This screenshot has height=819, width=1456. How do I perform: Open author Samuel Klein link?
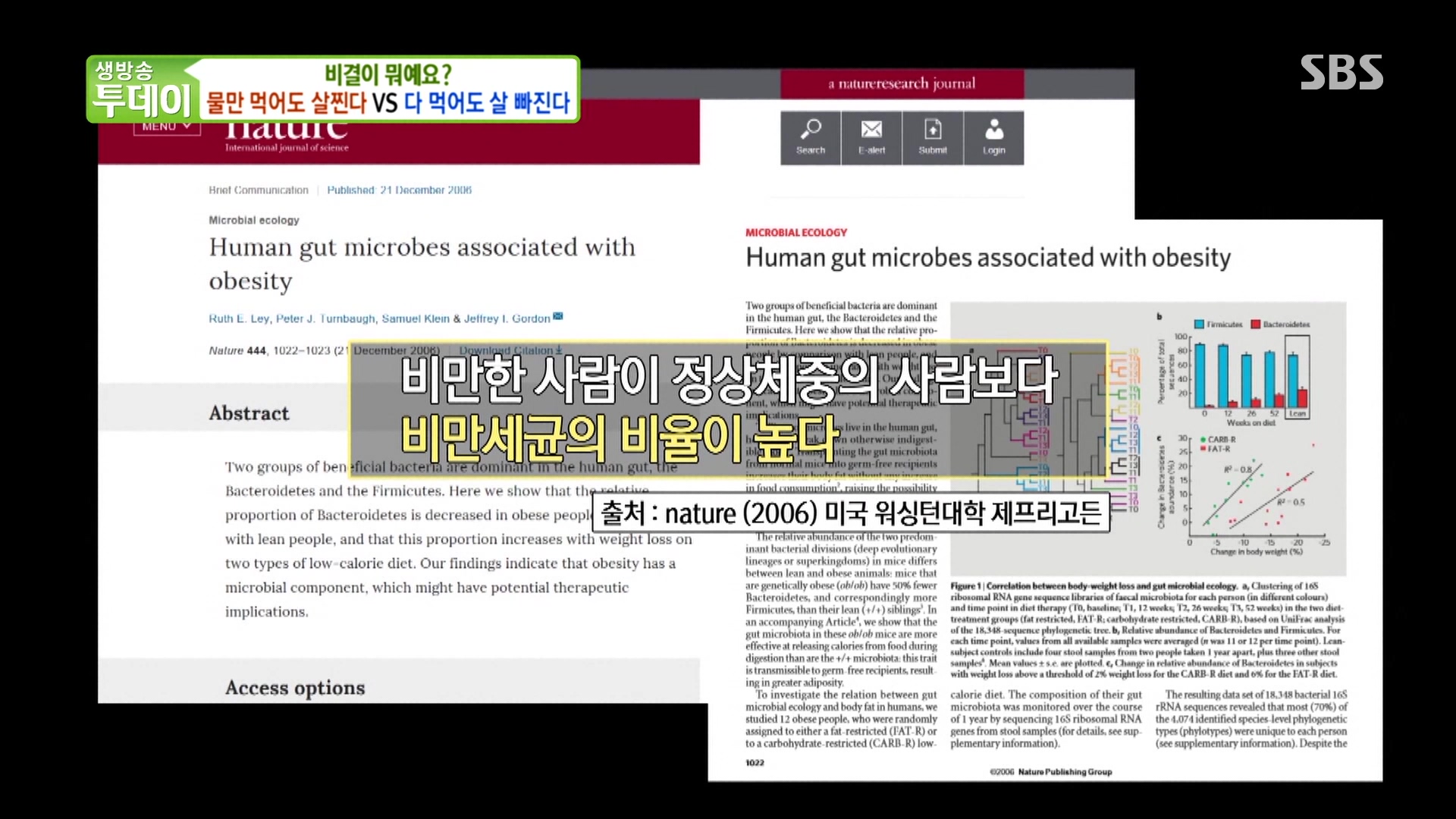click(416, 318)
